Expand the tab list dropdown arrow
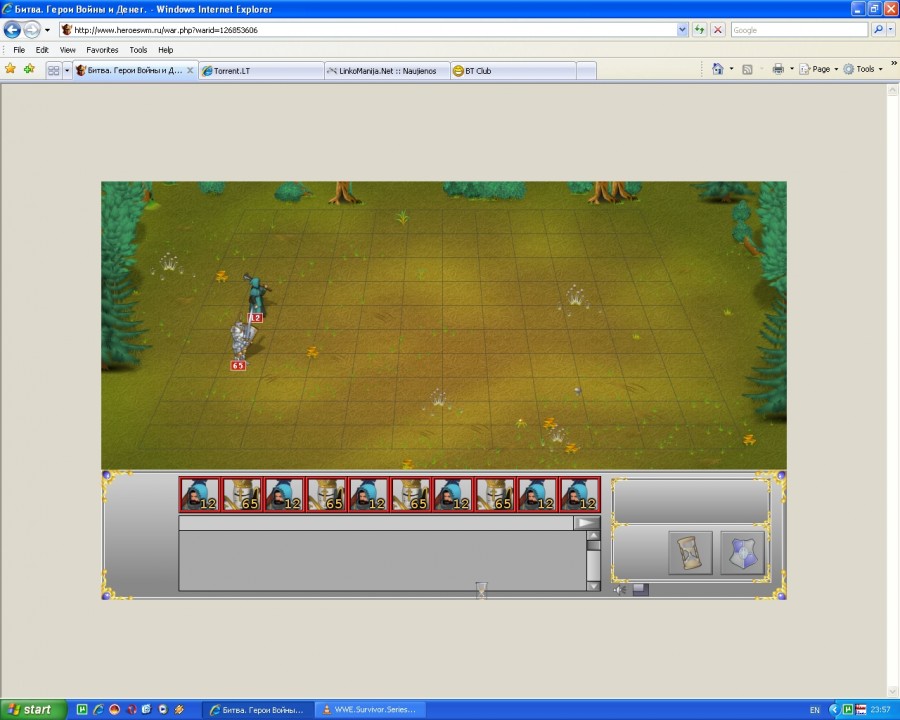 [67, 71]
